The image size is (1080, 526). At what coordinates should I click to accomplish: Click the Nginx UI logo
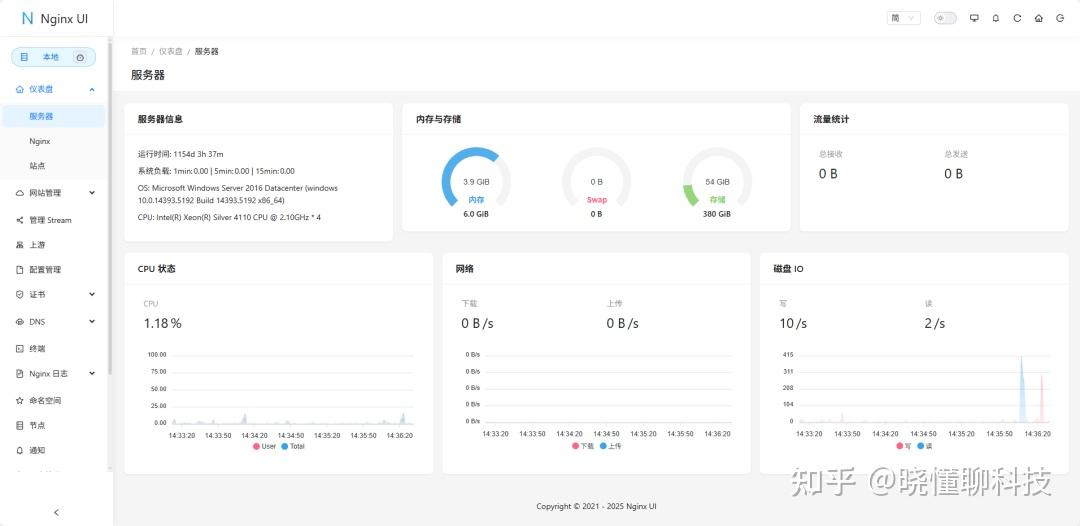[x=54, y=19]
